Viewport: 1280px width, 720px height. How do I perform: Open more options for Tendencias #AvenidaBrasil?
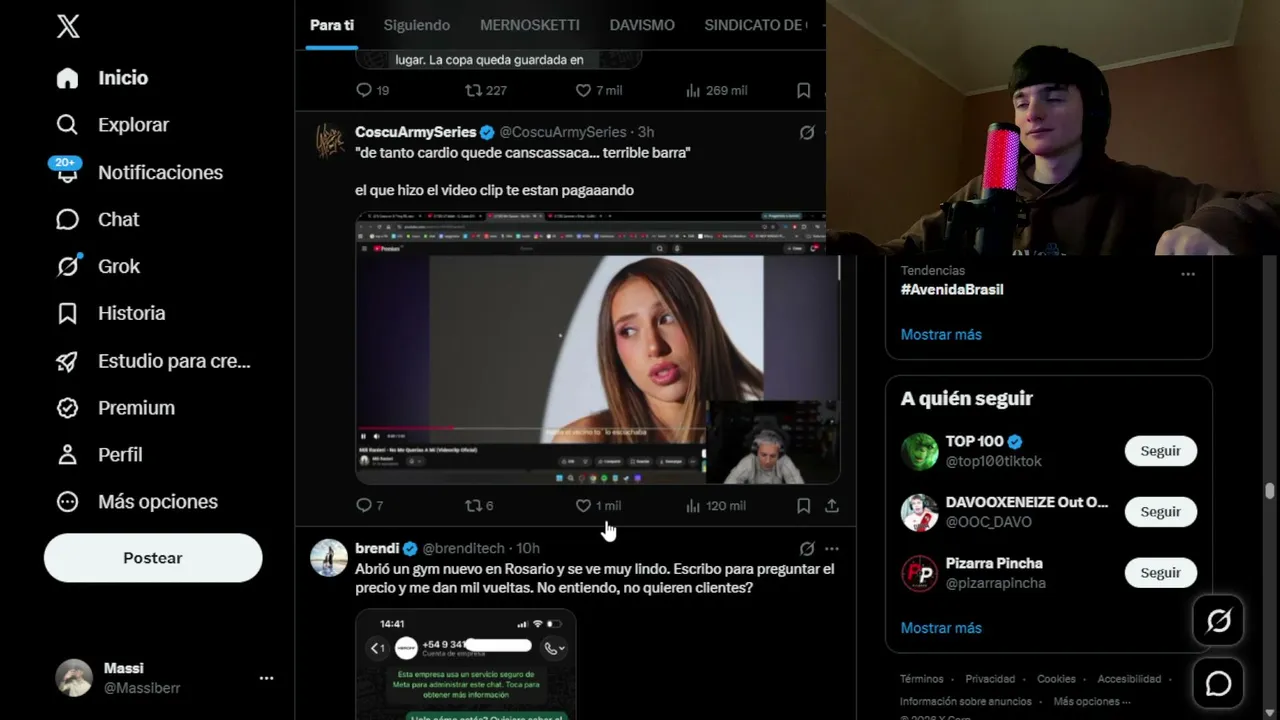click(1188, 274)
